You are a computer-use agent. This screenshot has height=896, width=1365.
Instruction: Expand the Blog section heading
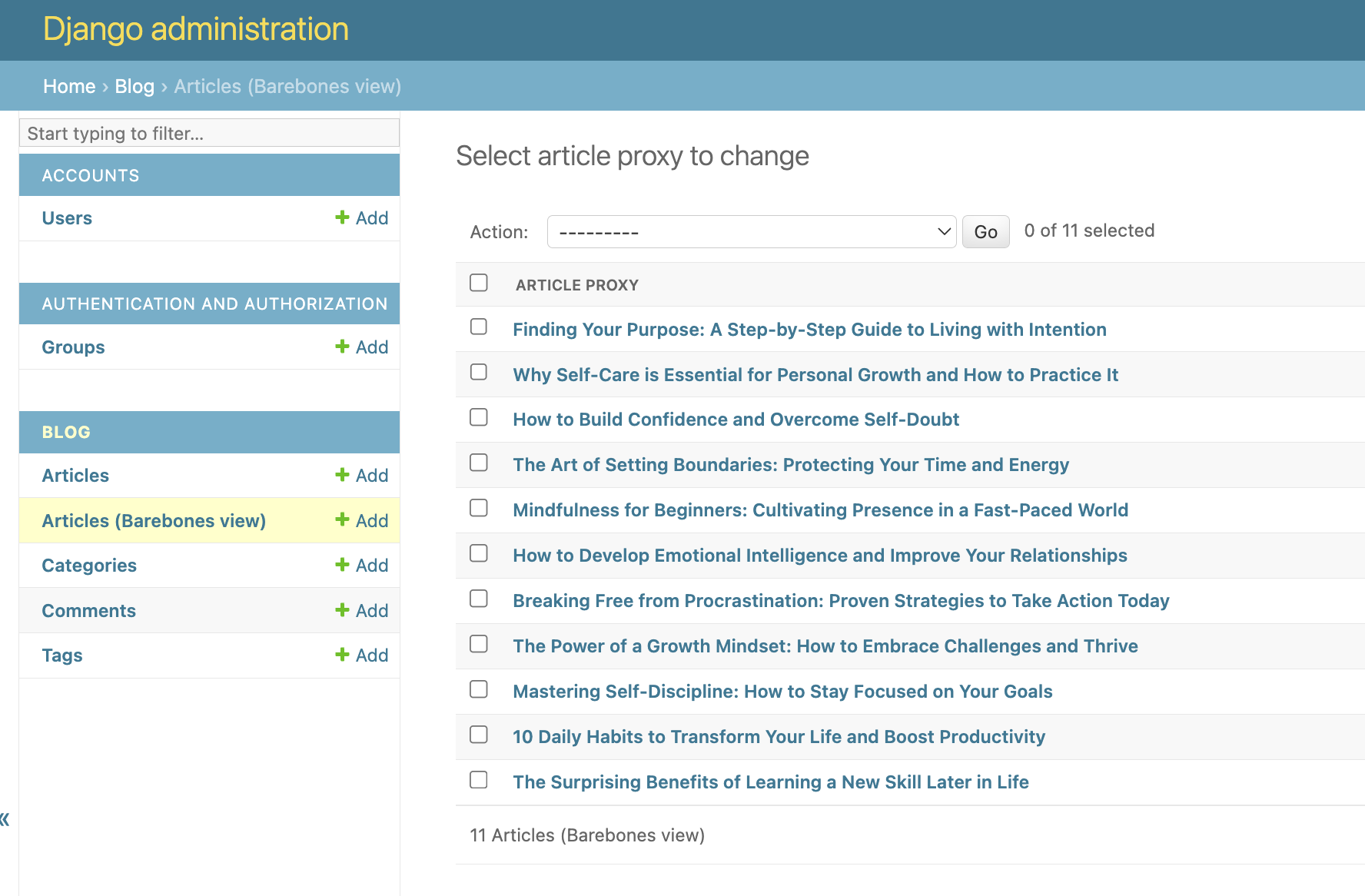tap(65, 432)
